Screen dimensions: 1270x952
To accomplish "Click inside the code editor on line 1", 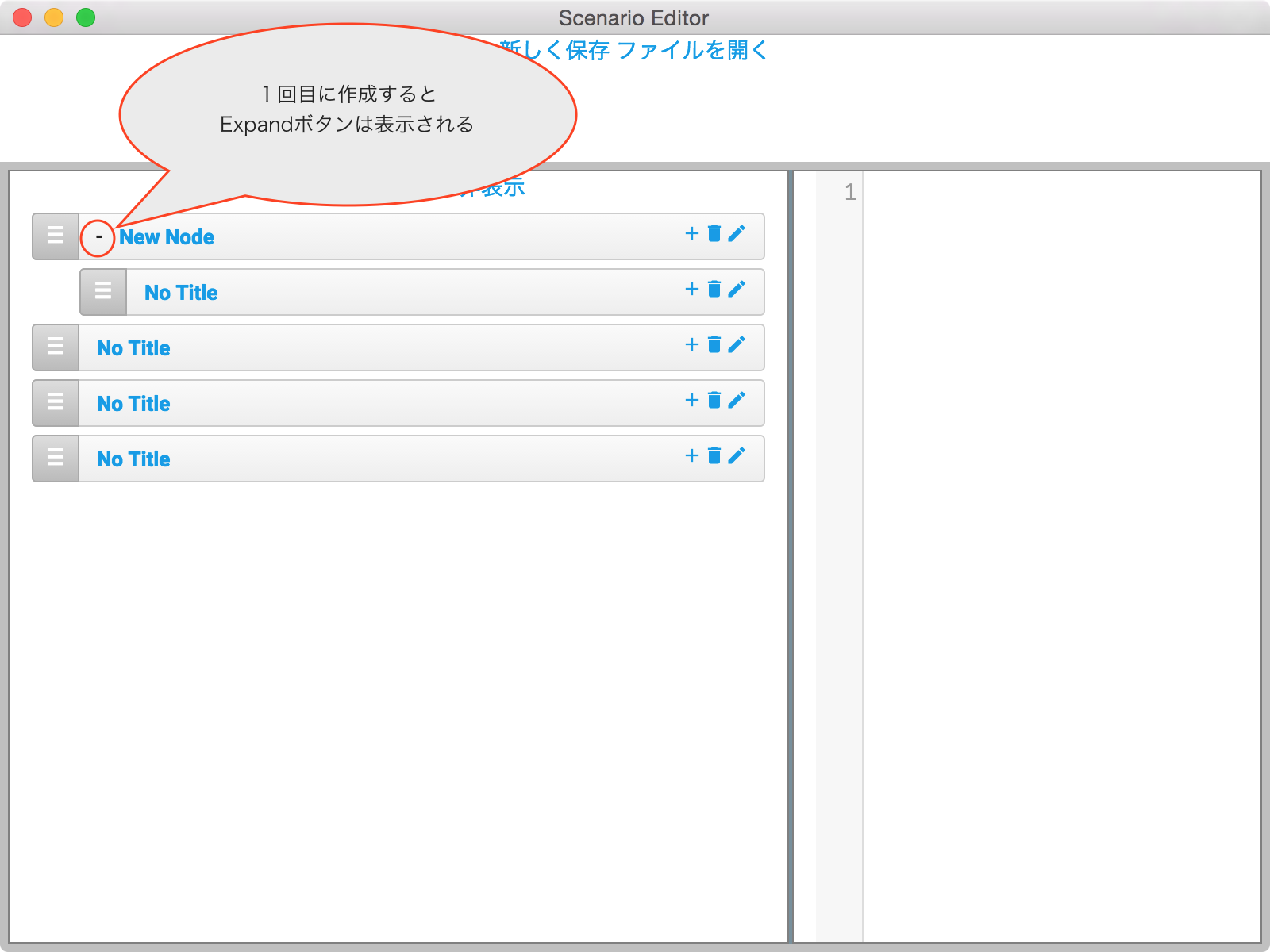I will tap(1056, 193).
